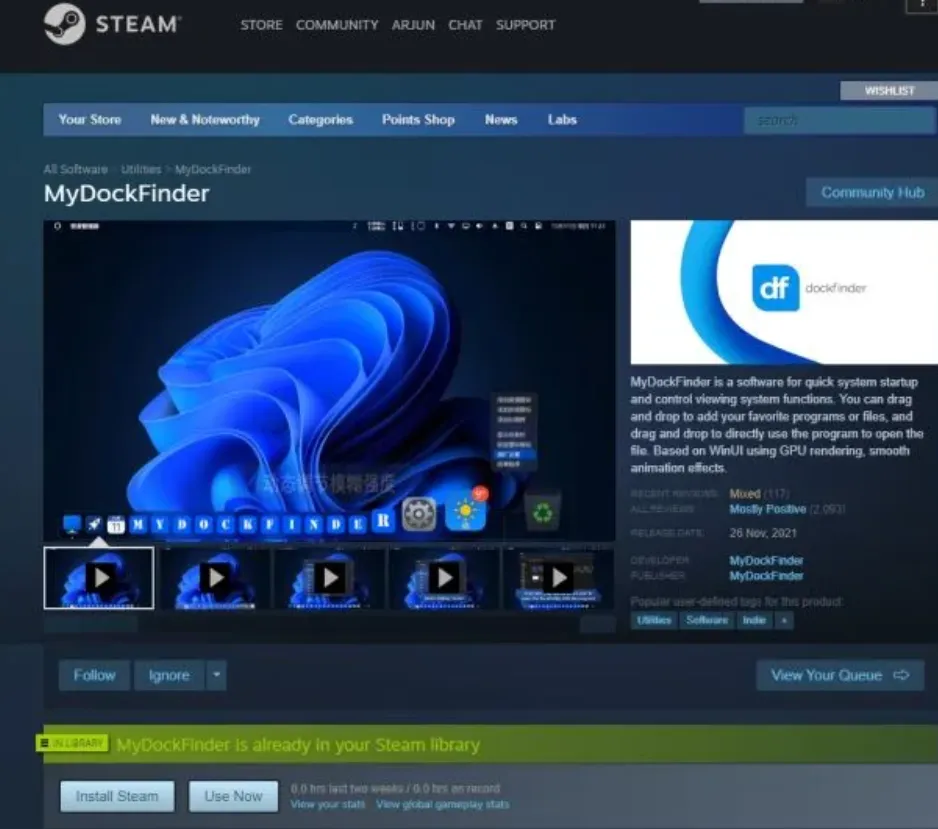This screenshot has height=829, width=938.
Task: Click the Ignore button
Action: [x=169, y=675]
